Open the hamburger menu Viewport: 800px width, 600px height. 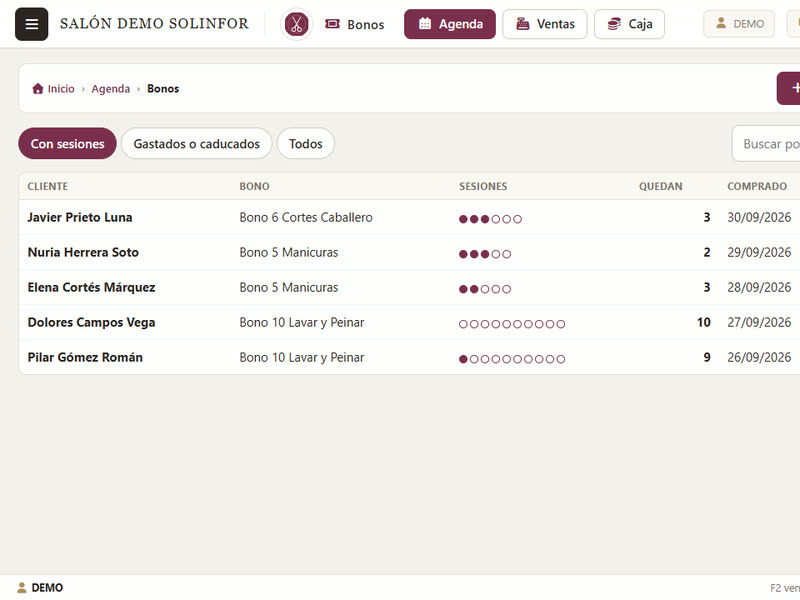point(32,24)
